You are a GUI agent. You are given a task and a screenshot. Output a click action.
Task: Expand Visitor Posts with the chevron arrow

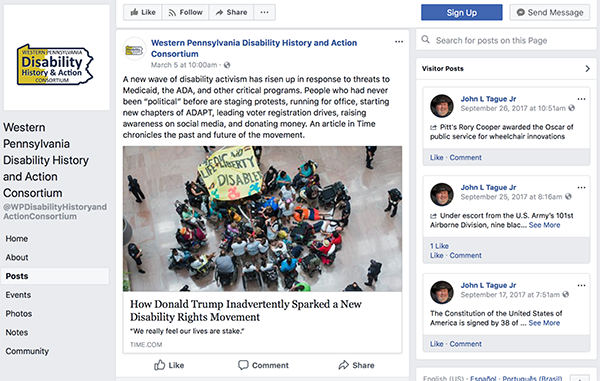[x=587, y=68]
